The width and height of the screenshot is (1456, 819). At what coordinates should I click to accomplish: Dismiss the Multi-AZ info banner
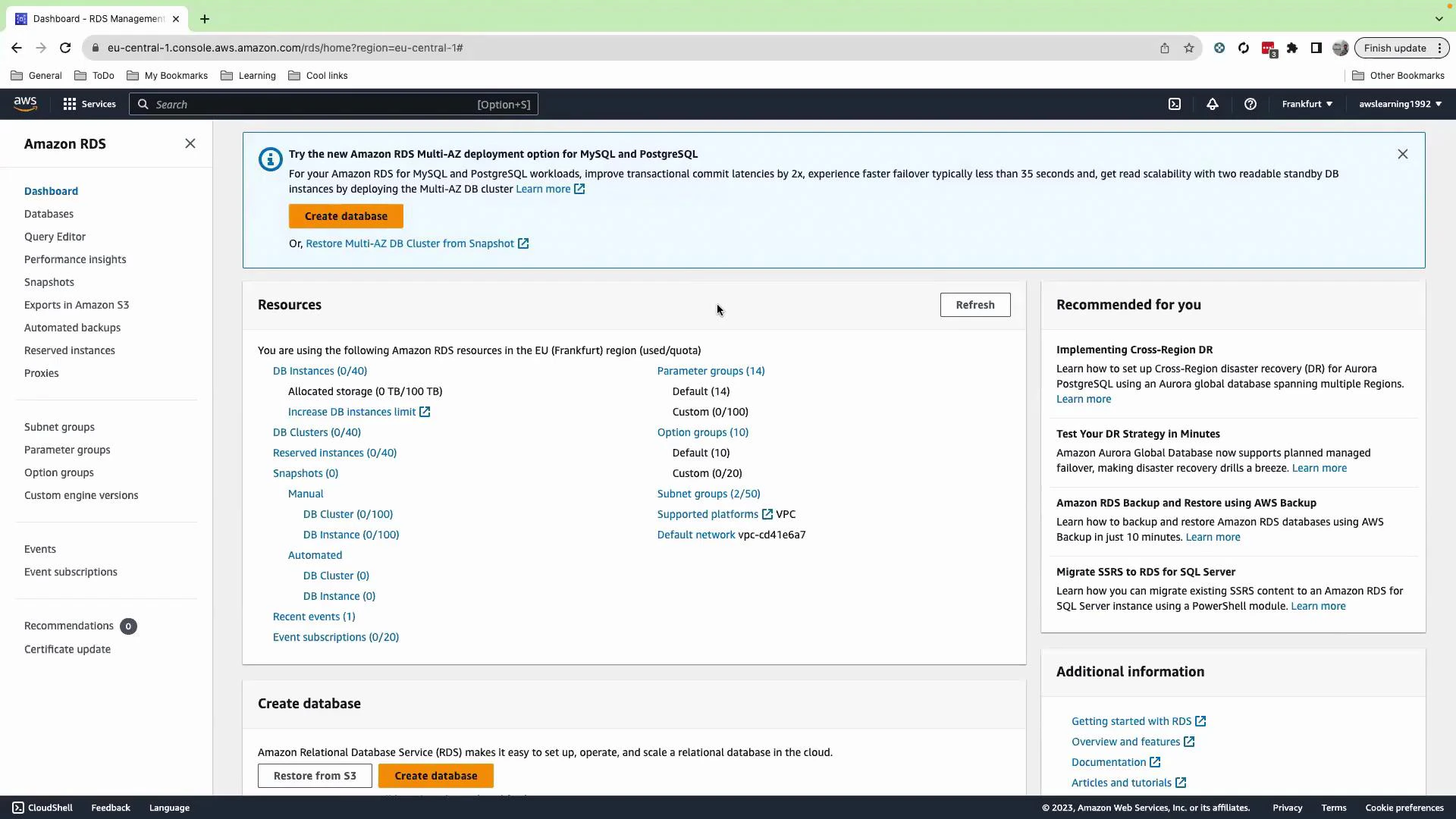pyautogui.click(x=1403, y=154)
